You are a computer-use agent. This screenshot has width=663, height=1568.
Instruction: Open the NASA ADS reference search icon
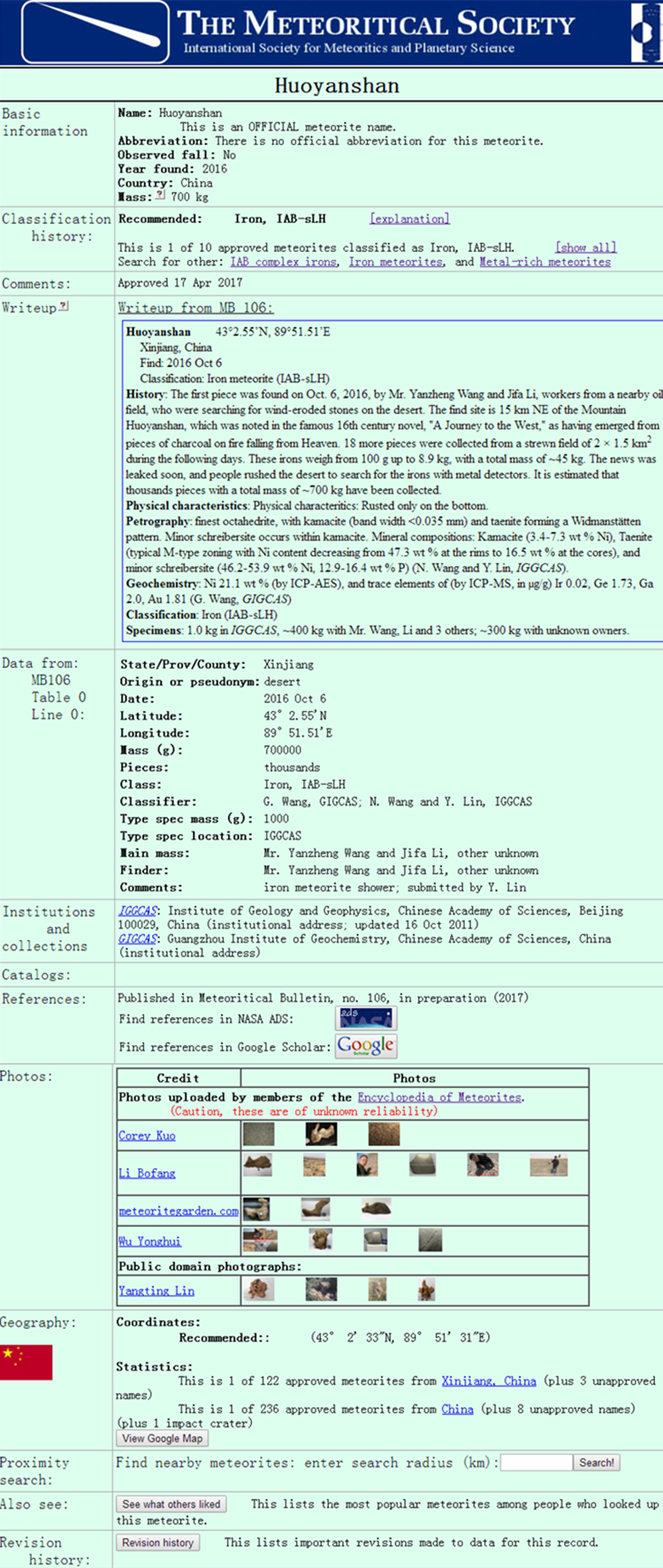pos(366,1018)
